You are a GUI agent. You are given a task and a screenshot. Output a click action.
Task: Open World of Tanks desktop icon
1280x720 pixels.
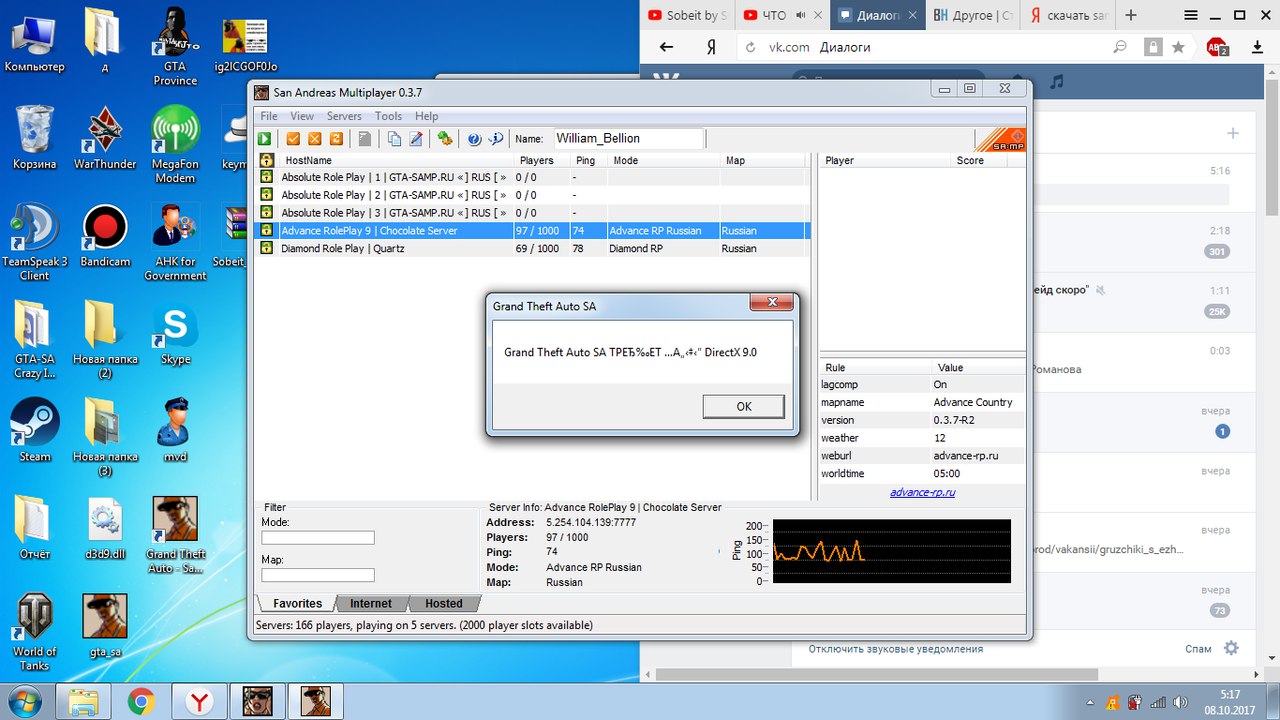tap(34, 632)
